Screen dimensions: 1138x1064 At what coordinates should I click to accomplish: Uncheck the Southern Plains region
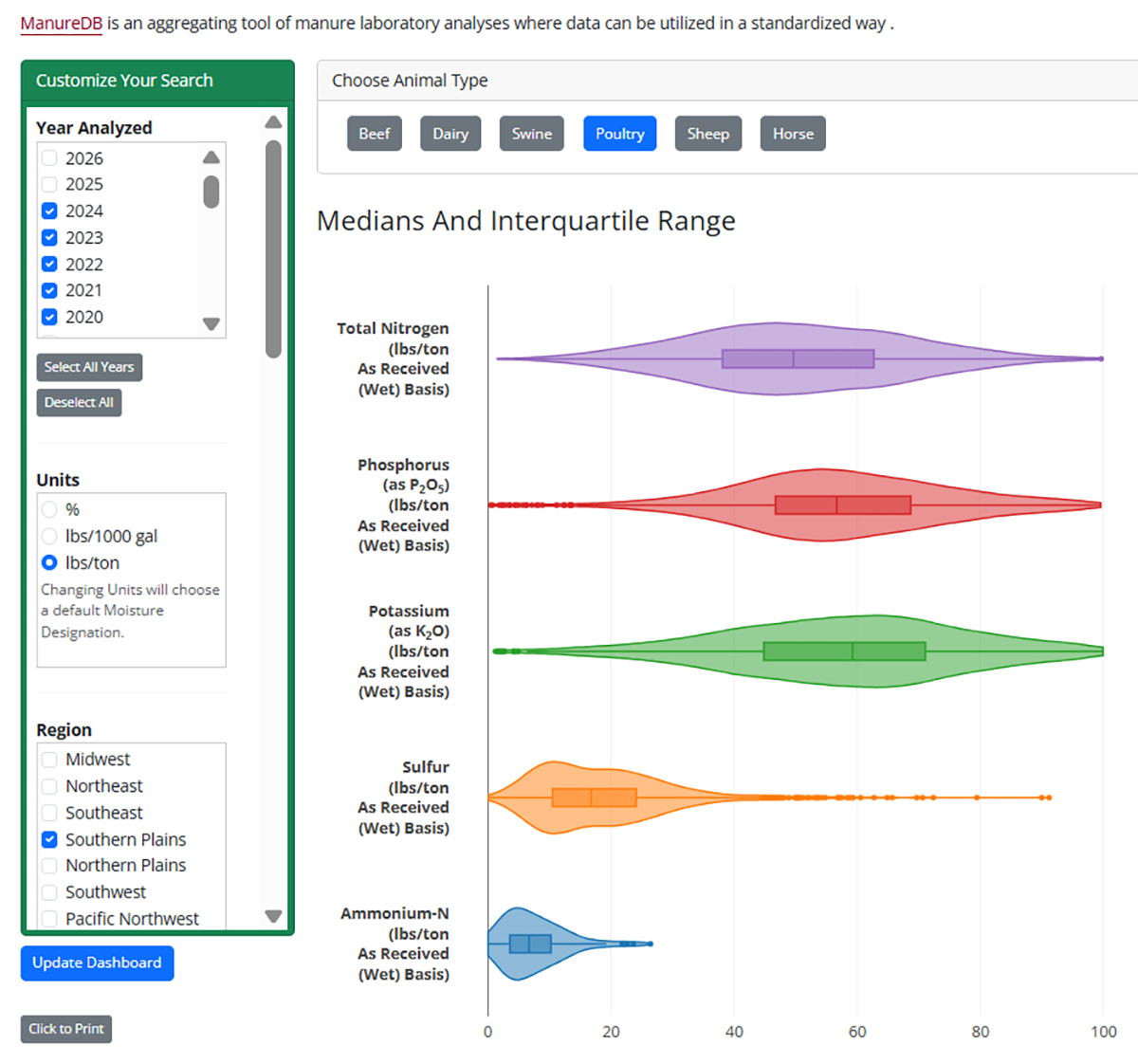tap(50, 839)
